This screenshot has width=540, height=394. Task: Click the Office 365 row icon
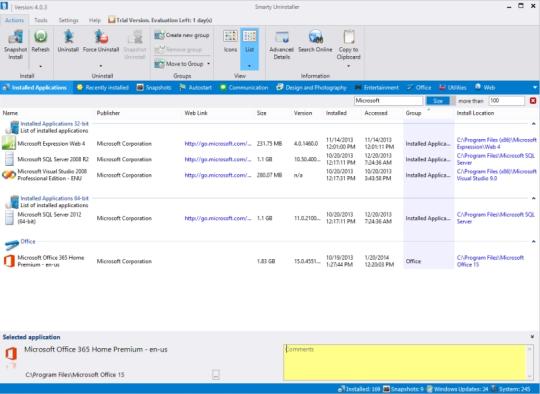(9, 261)
